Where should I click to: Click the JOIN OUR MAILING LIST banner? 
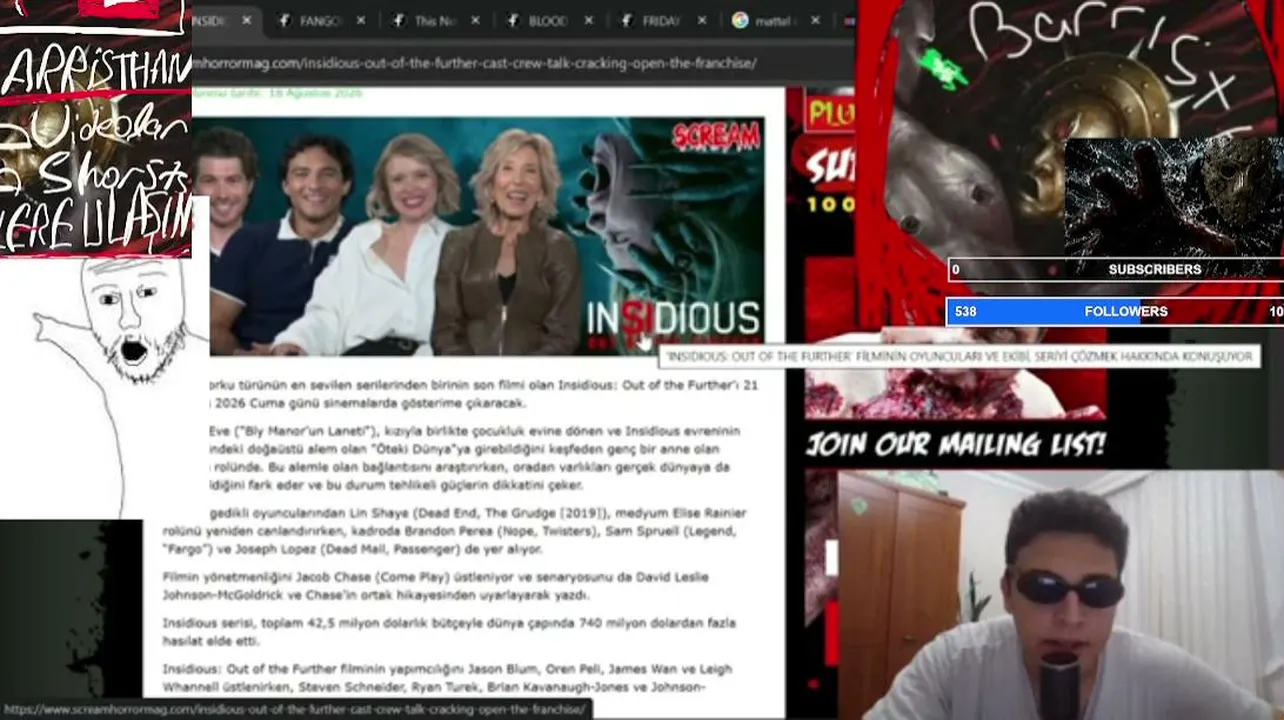tap(955, 444)
